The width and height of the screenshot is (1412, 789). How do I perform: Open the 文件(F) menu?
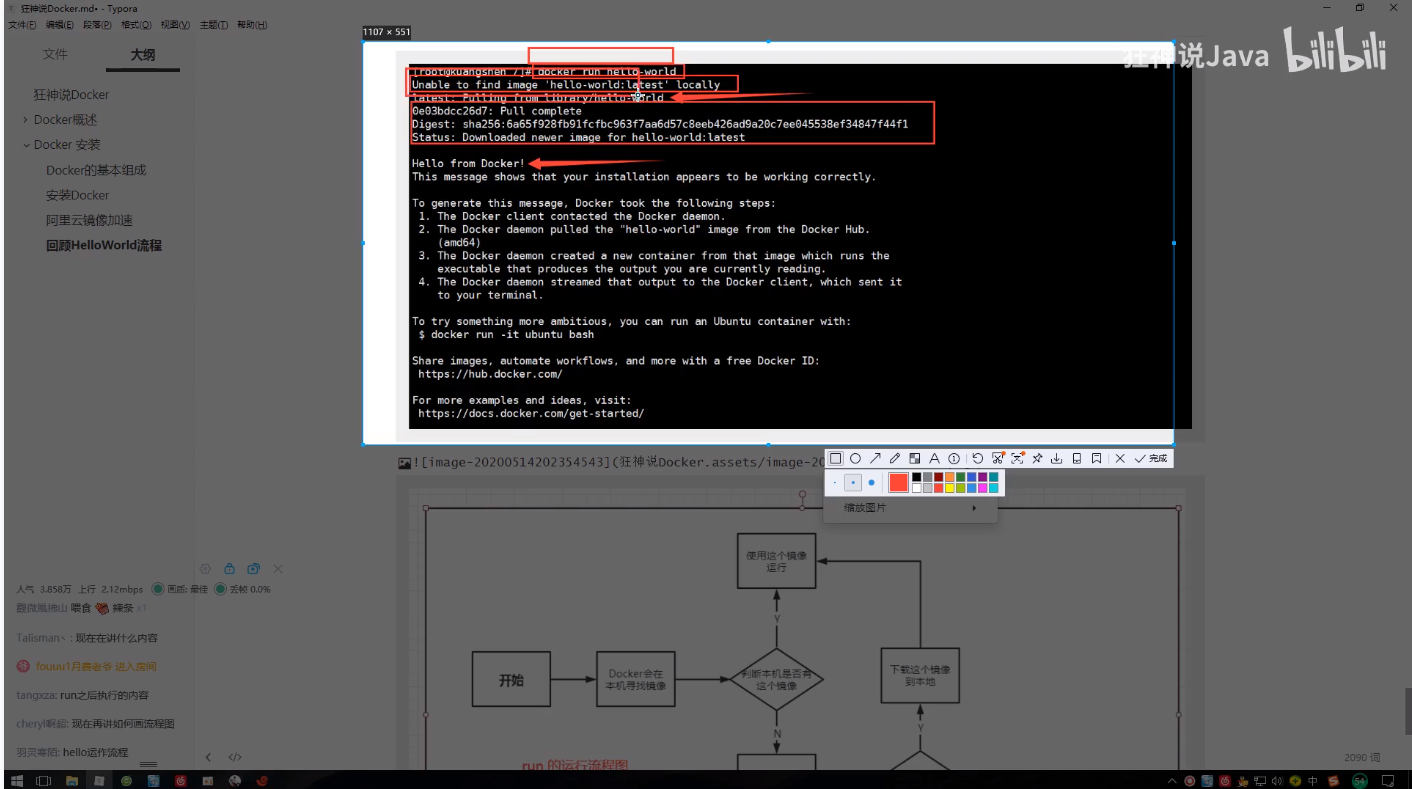pos(22,25)
